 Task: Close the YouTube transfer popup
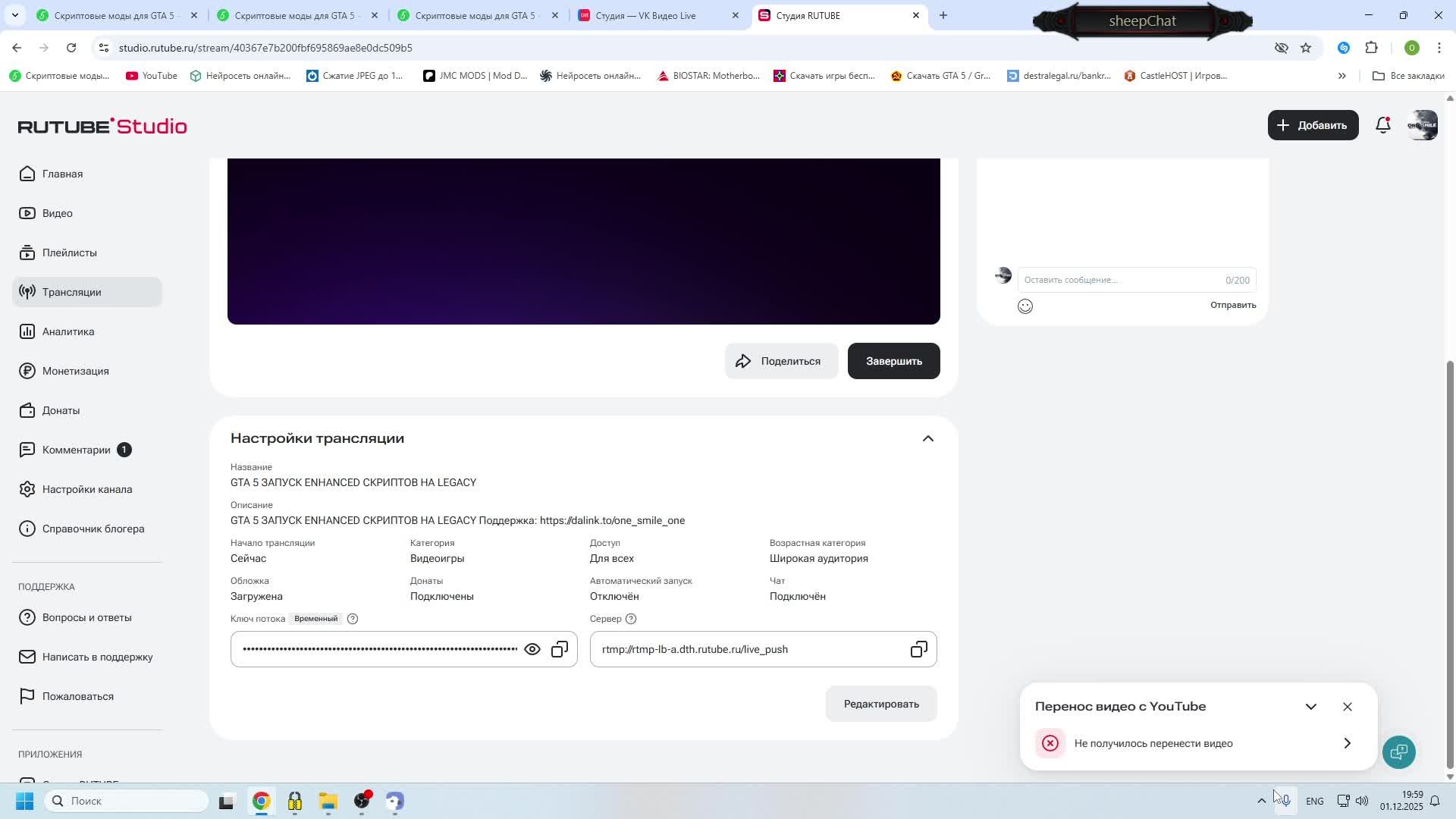(x=1347, y=707)
